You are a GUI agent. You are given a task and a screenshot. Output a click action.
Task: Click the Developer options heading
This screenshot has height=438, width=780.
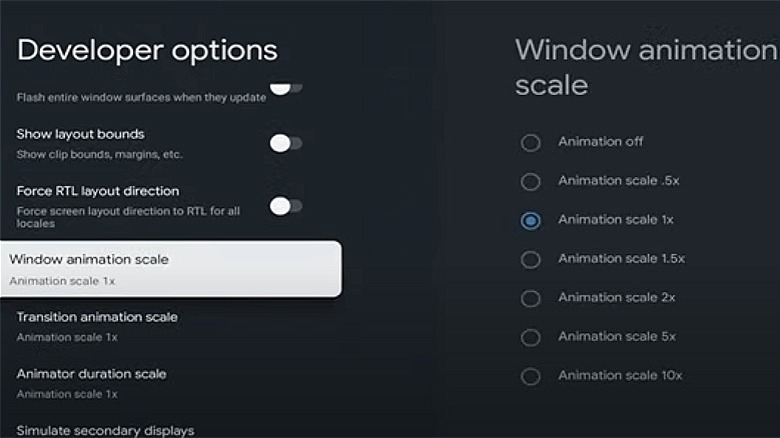coord(147,50)
